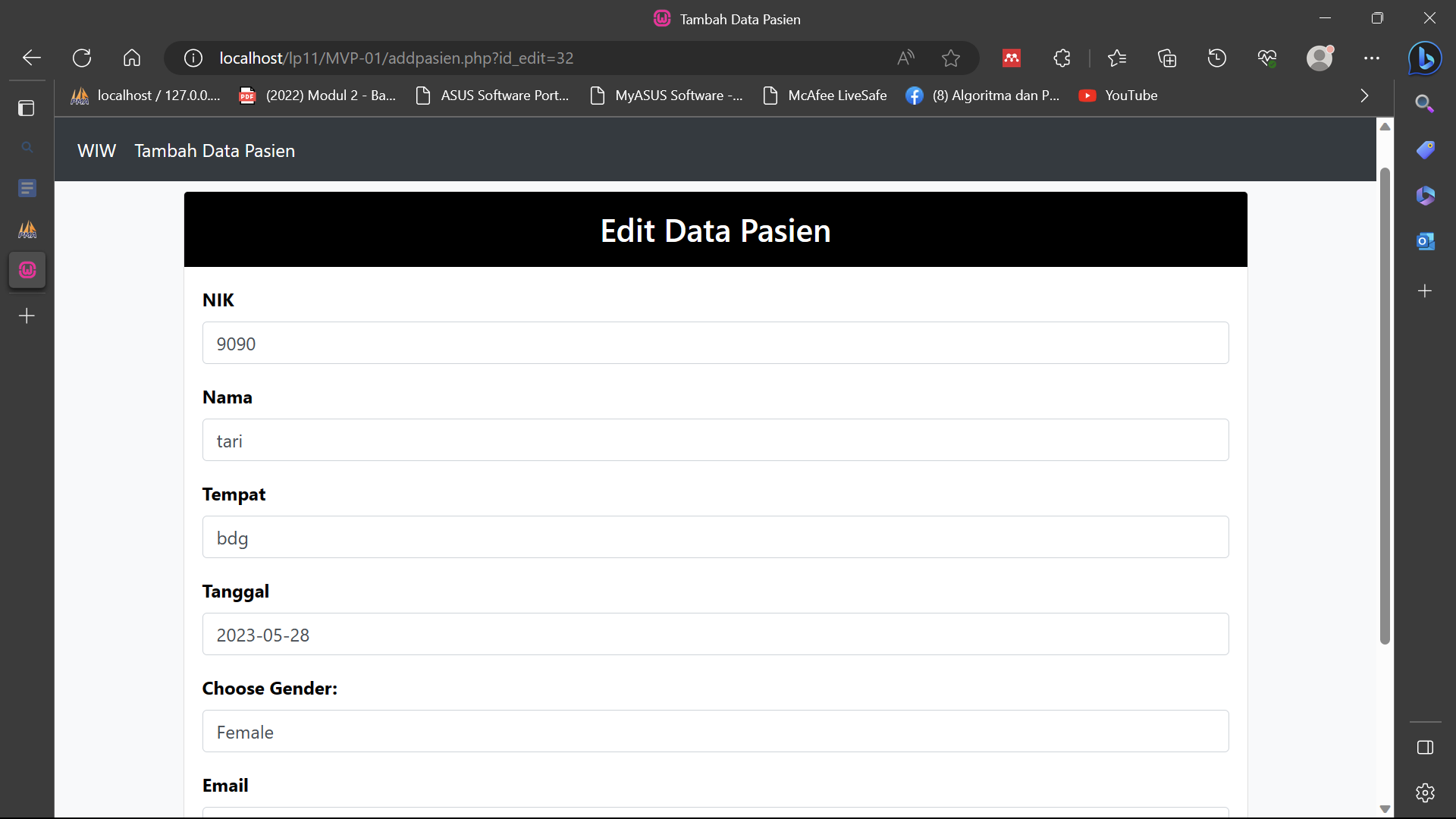Open Collections from the toolbar
The height and width of the screenshot is (819, 1456).
point(1167,58)
